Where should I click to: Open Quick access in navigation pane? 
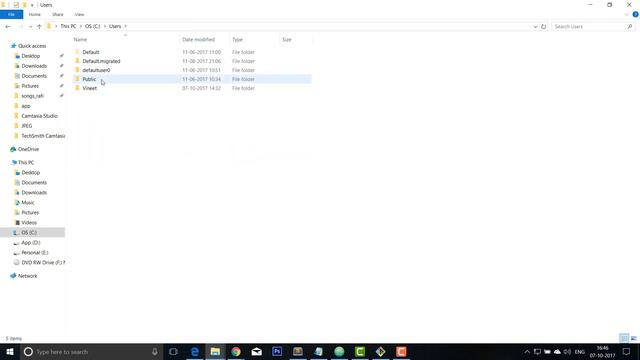[32, 46]
